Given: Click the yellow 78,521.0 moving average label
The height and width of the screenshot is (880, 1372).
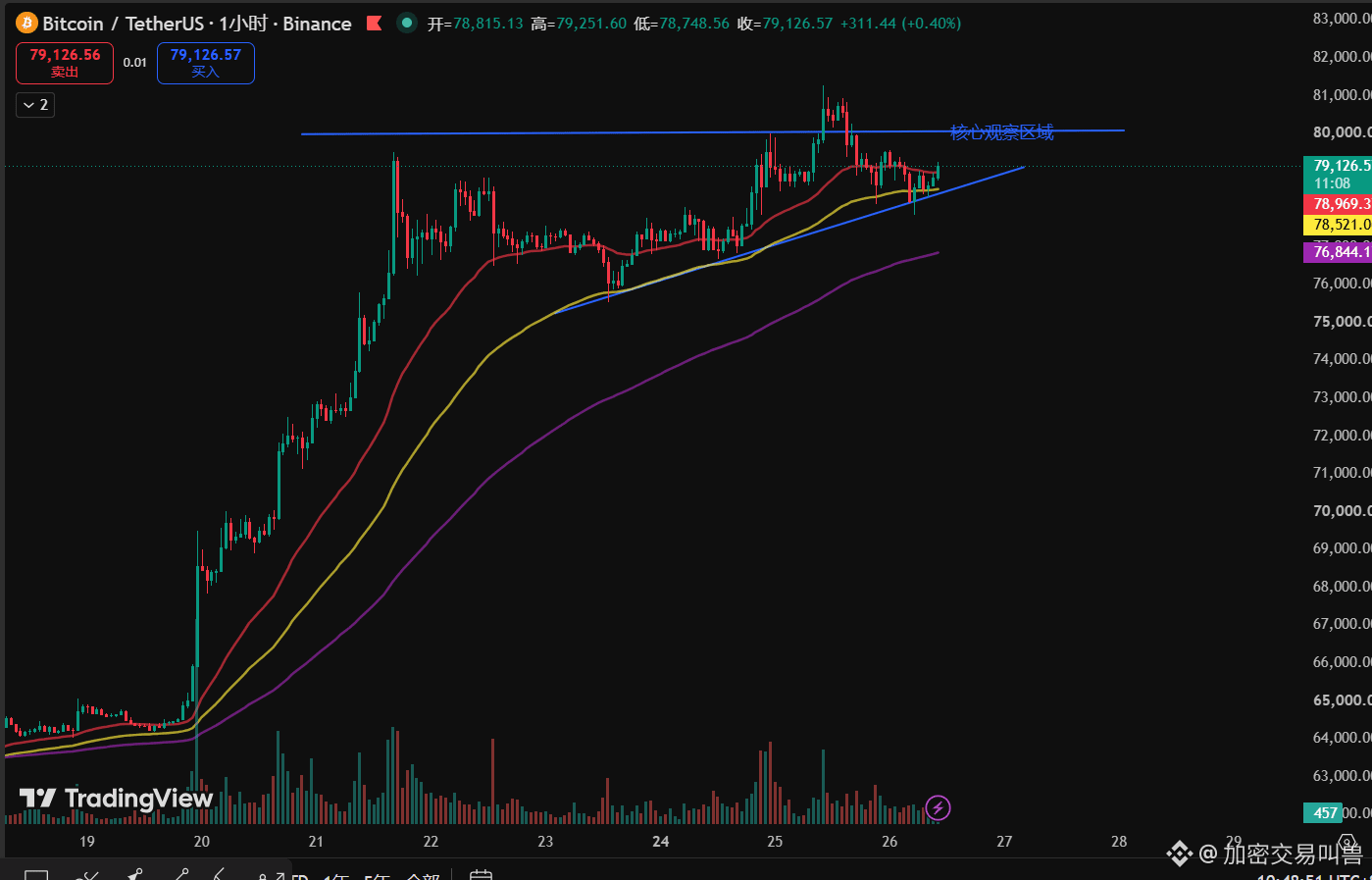Looking at the screenshot, I should [1338, 225].
